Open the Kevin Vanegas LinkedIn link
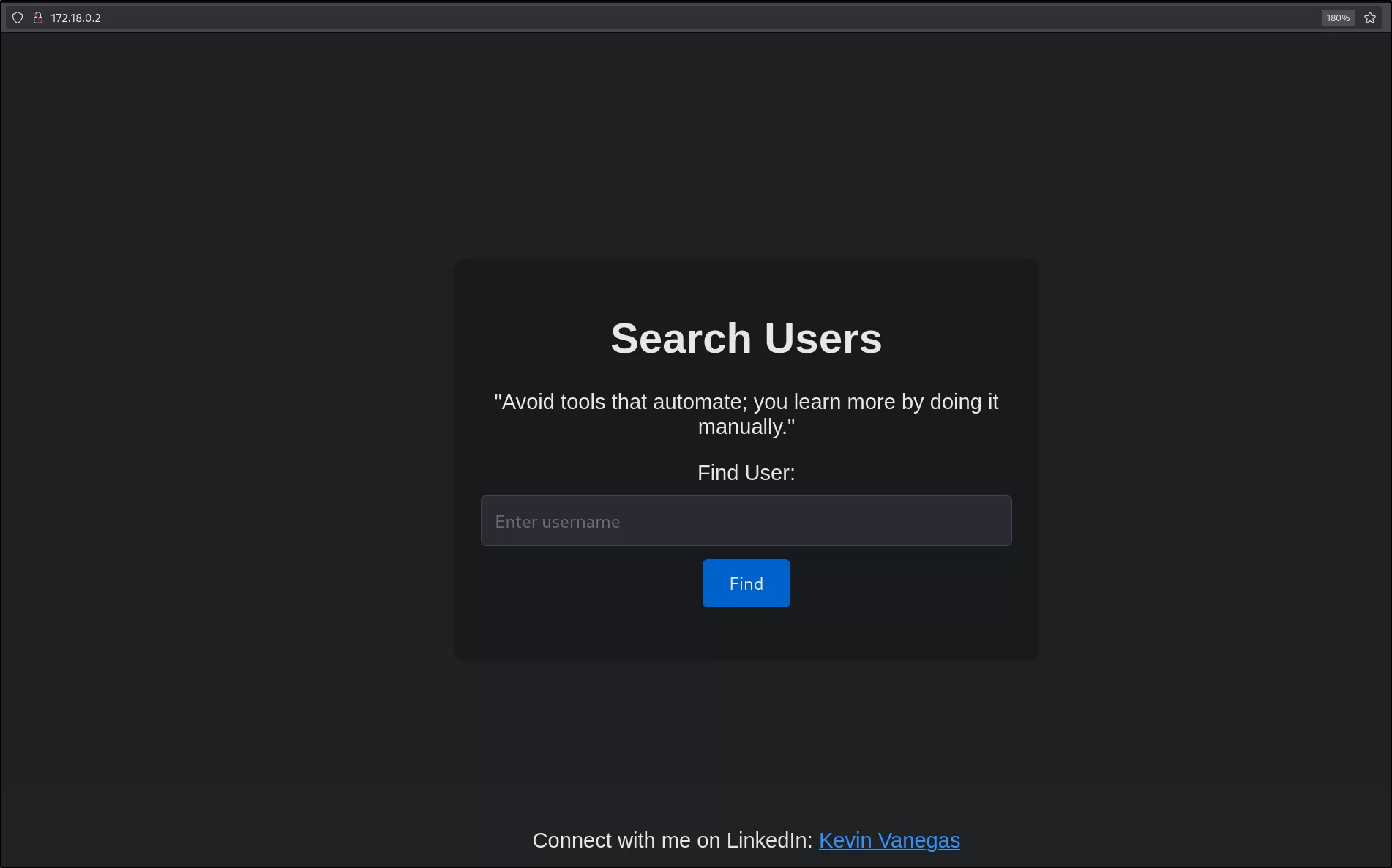 (x=889, y=840)
